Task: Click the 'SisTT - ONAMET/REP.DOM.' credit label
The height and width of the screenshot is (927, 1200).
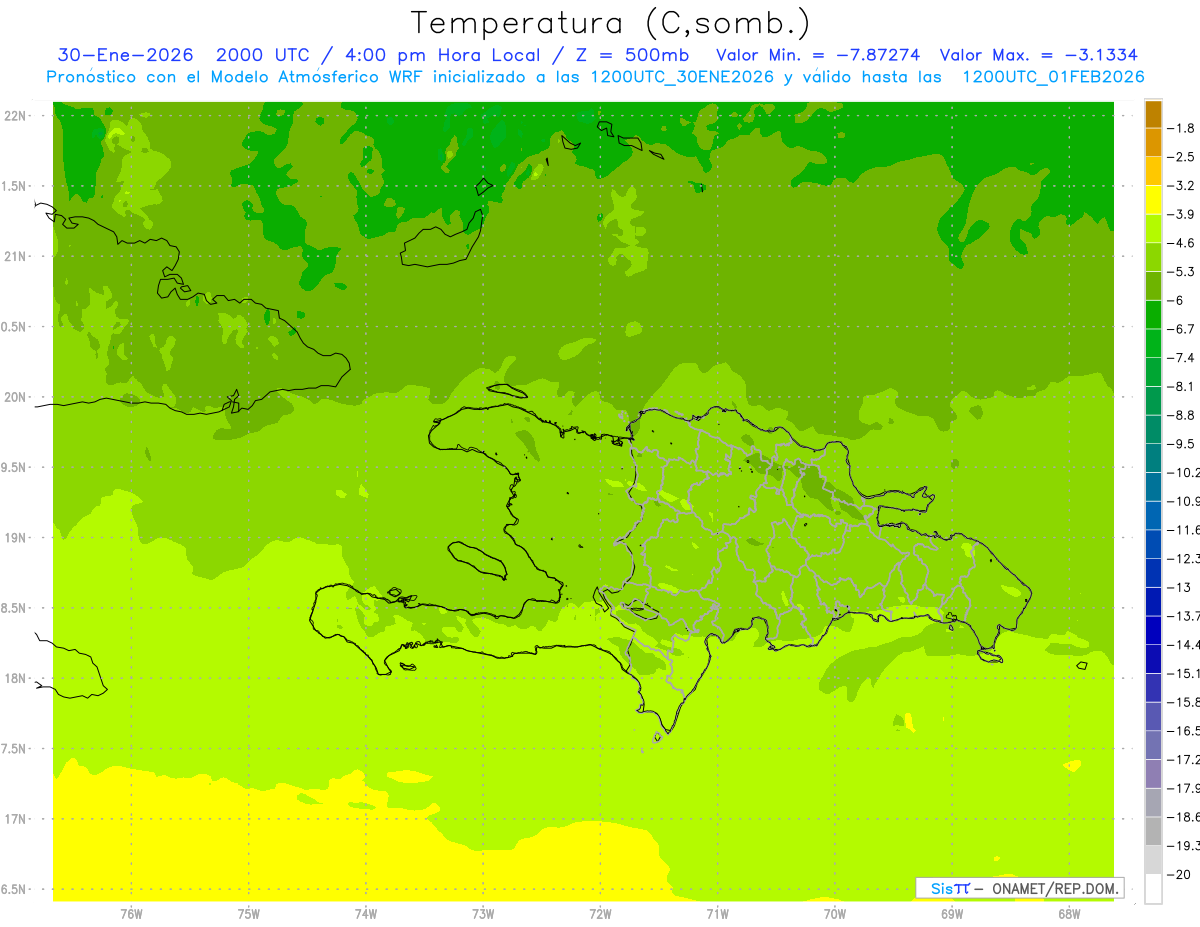Action: click(1020, 888)
